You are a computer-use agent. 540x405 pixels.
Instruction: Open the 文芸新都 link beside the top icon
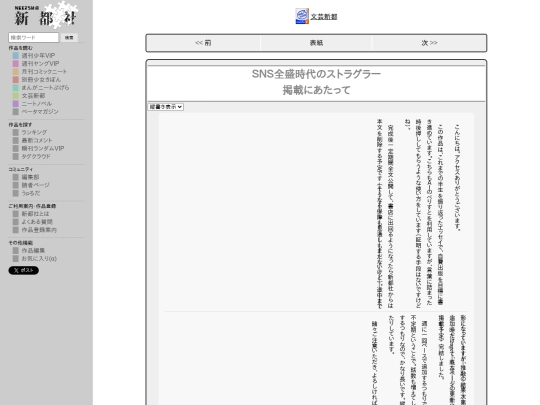click(324, 17)
